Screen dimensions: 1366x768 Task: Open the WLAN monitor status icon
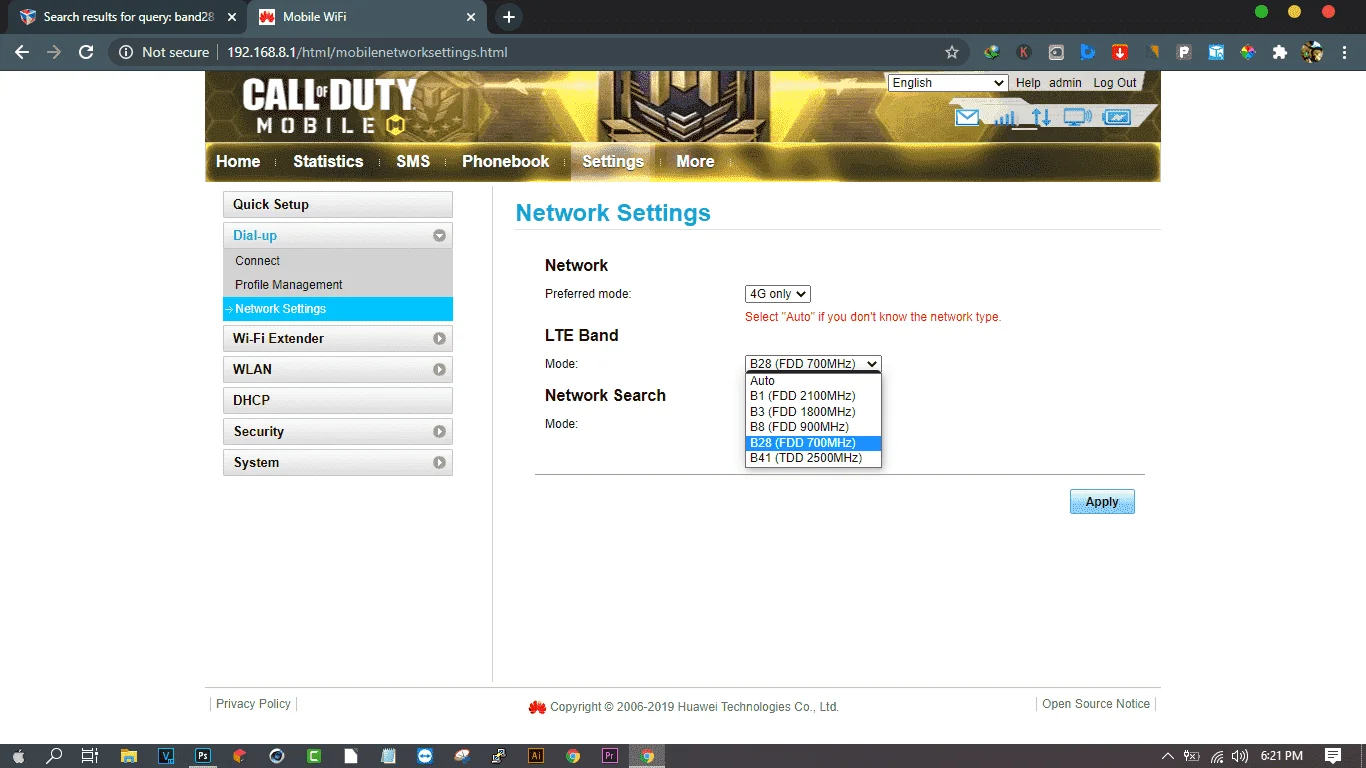coord(1077,117)
